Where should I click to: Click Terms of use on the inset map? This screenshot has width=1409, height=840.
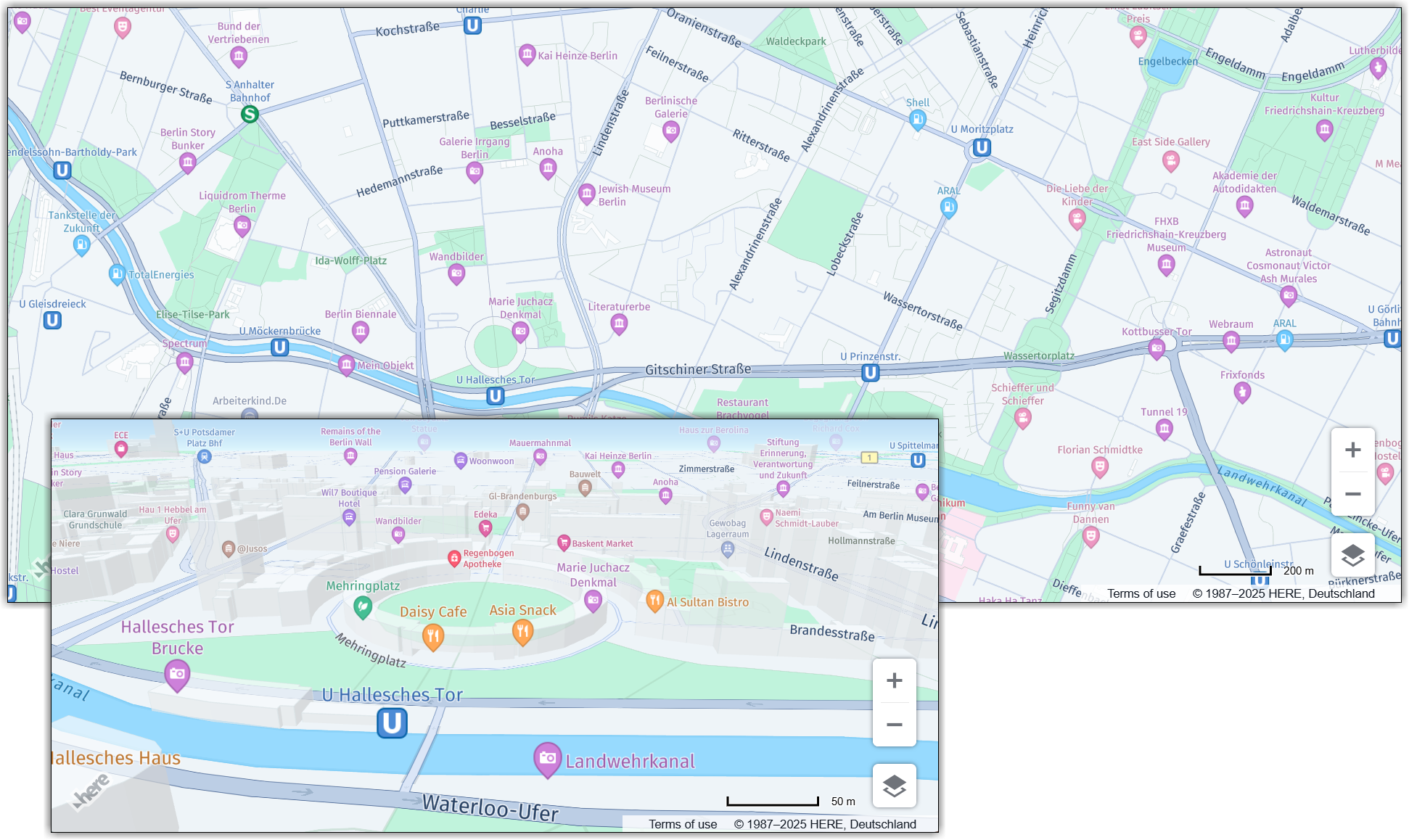click(683, 824)
